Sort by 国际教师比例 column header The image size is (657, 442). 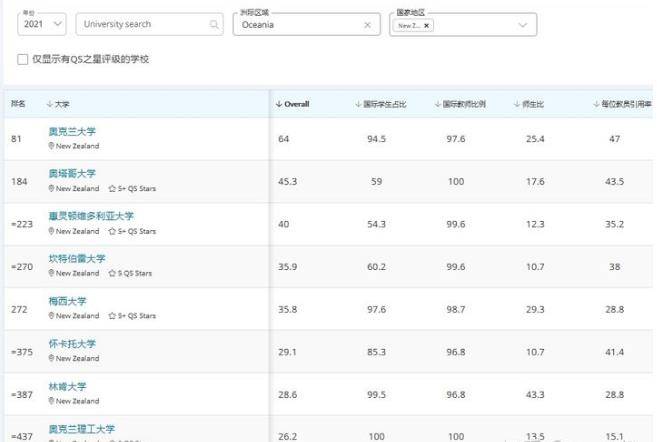point(464,104)
